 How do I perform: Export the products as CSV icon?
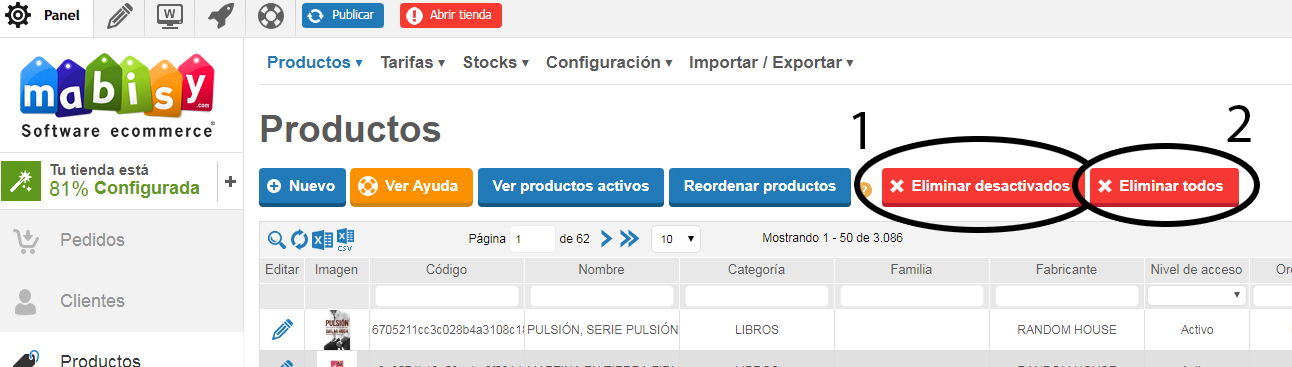pyautogui.click(x=345, y=239)
